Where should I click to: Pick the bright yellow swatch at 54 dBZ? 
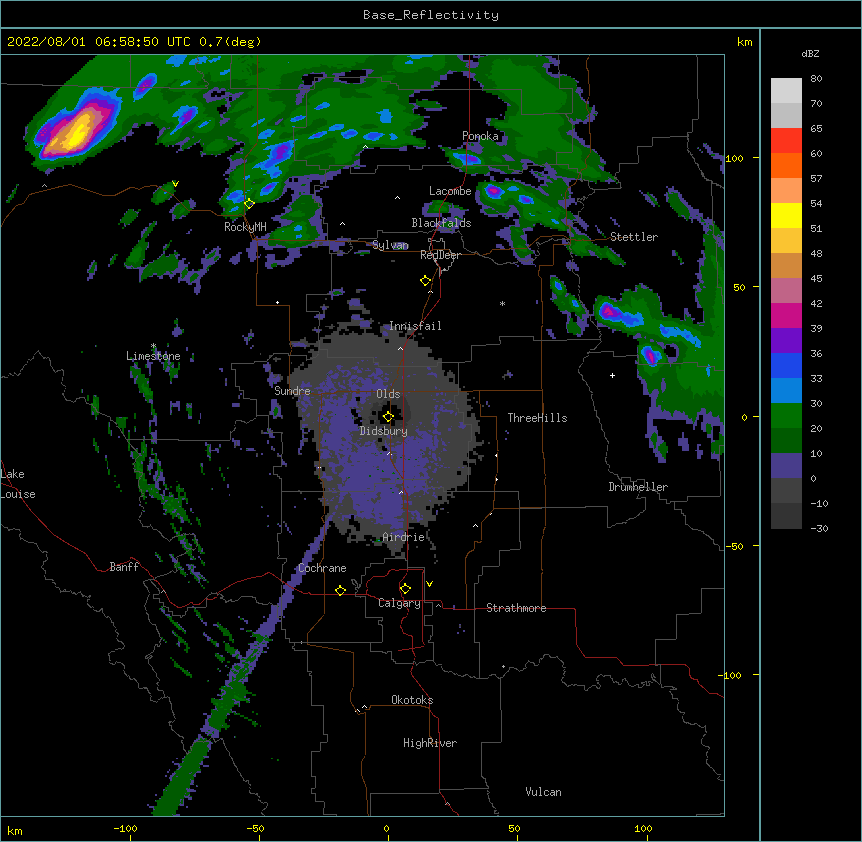tap(786, 215)
